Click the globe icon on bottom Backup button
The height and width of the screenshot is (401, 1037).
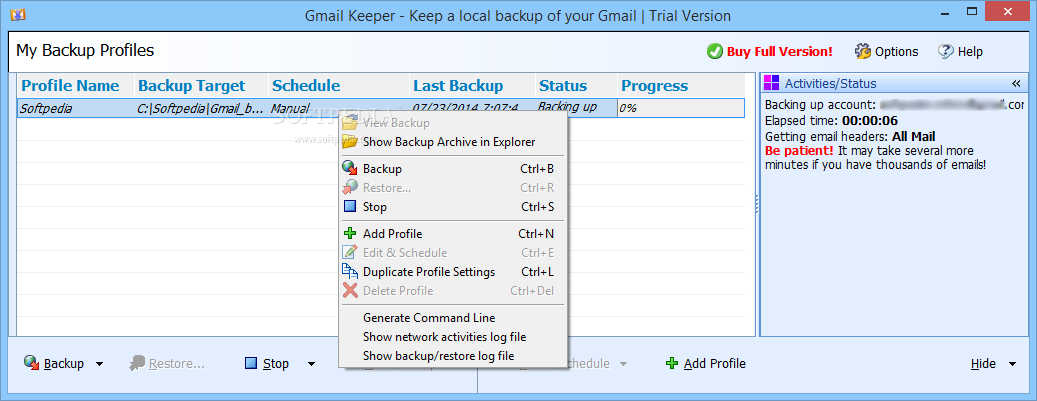click(x=32, y=363)
